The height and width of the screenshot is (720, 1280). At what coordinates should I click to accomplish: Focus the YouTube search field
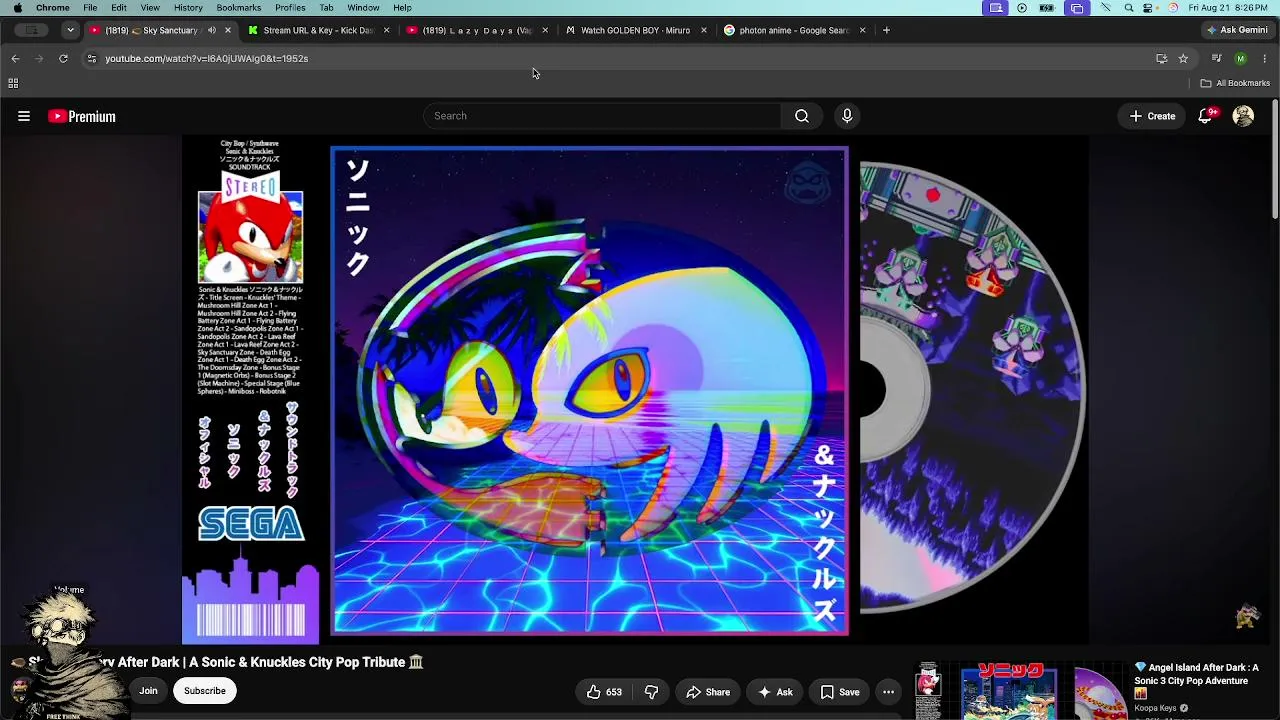coord(602,116)
